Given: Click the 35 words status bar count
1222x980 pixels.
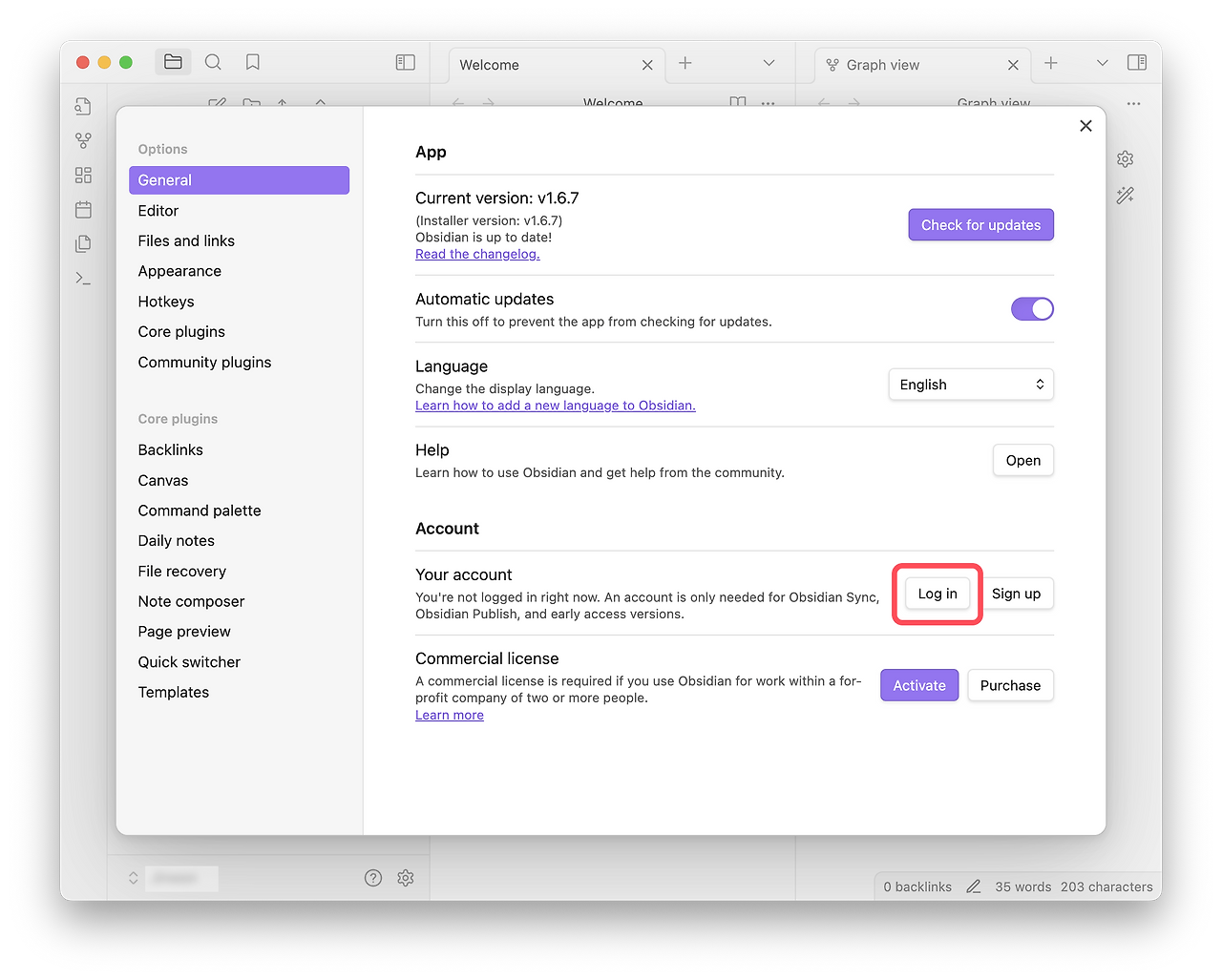Looking at the screenshot, I should (x=1023, y=886).
